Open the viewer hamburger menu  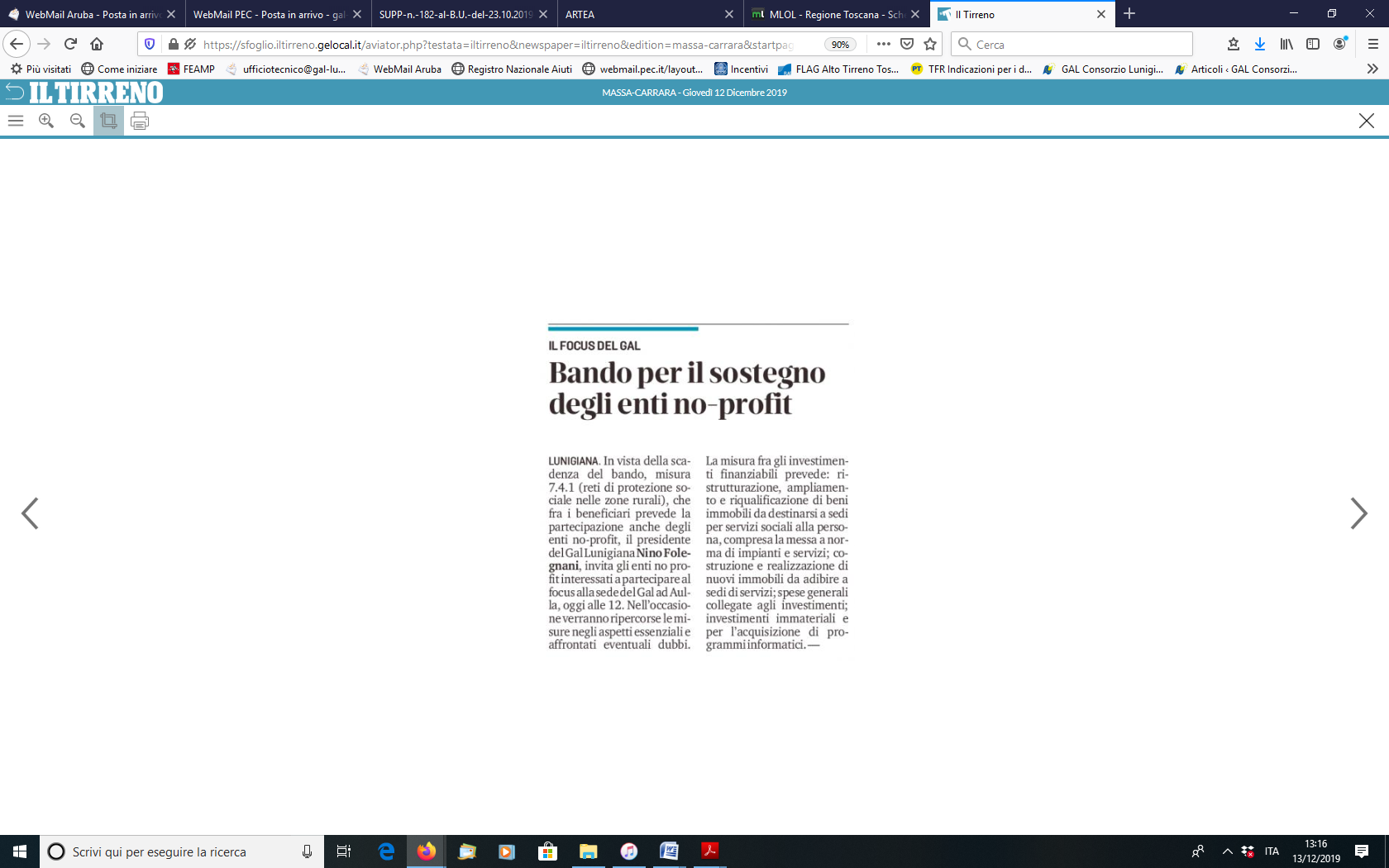(x=16, y=121)
